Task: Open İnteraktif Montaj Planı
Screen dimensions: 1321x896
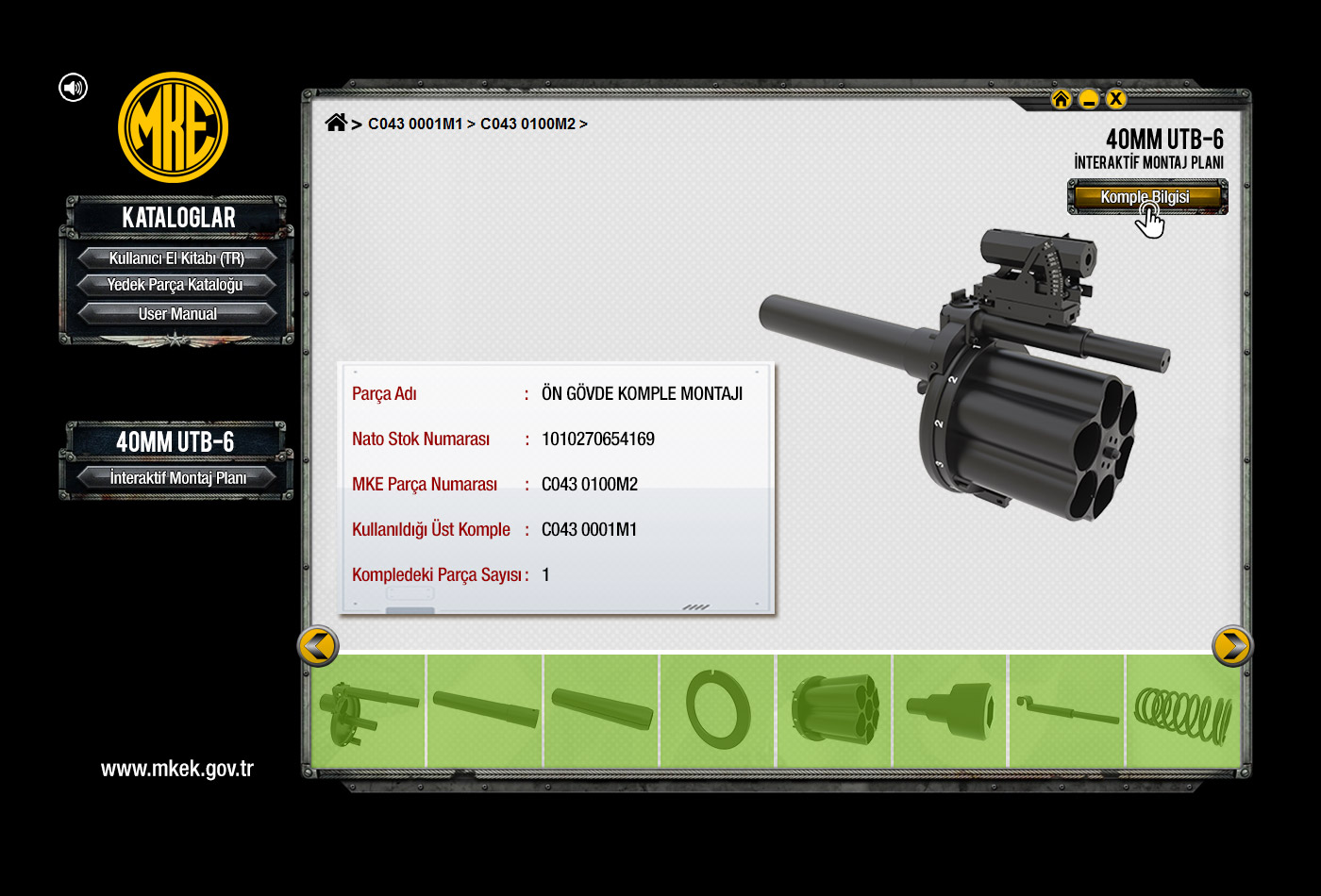Action: point(177,478)
